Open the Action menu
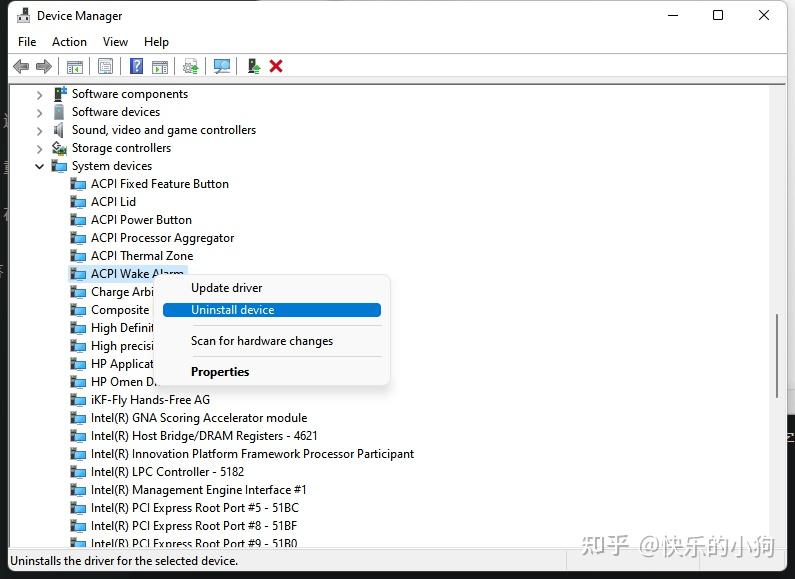The image size is (795, 579). 69,42
